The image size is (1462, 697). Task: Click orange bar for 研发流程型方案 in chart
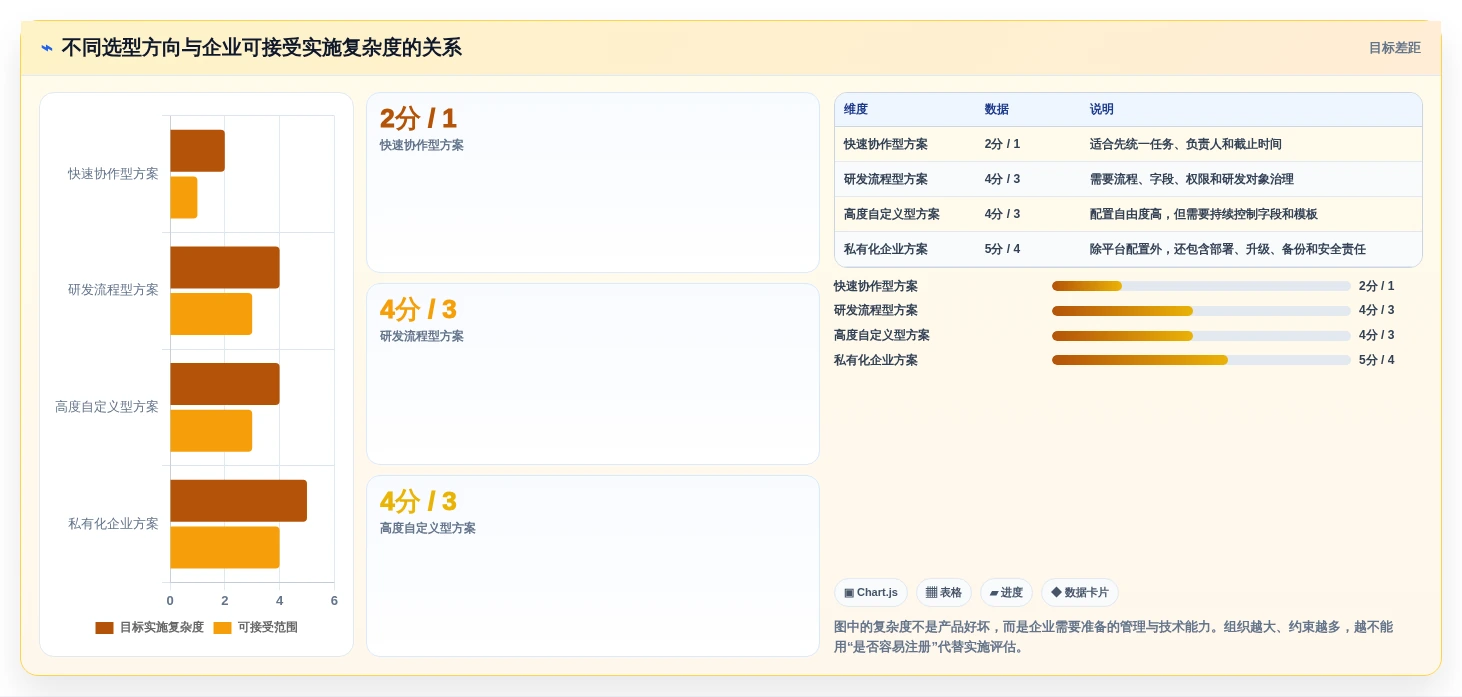click(211, 314)
